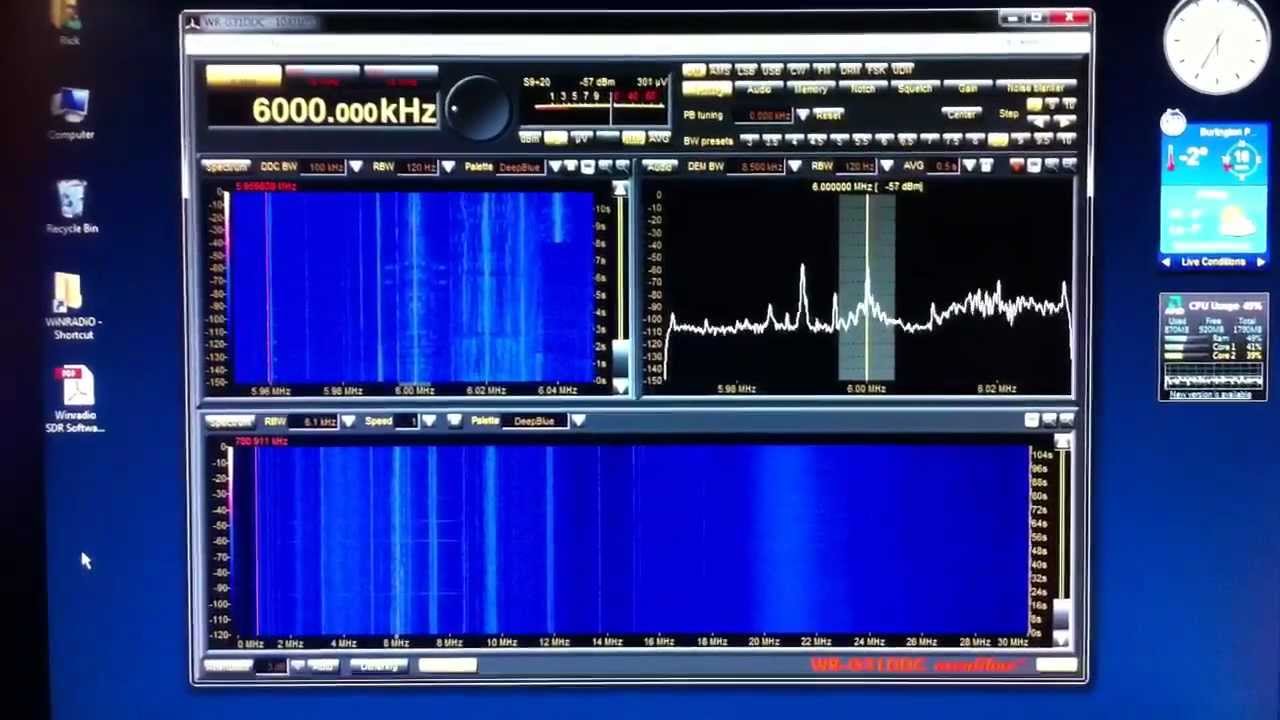Open RBW 120 Hz dropdown in Audio panel
Image resolution: width=1280 pixels, height=720 pixels.
[x=887, y=166]
